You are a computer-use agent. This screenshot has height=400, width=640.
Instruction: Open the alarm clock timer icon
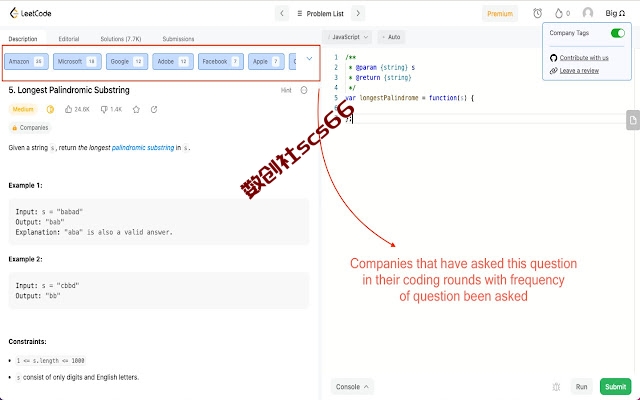click(538, 13)
